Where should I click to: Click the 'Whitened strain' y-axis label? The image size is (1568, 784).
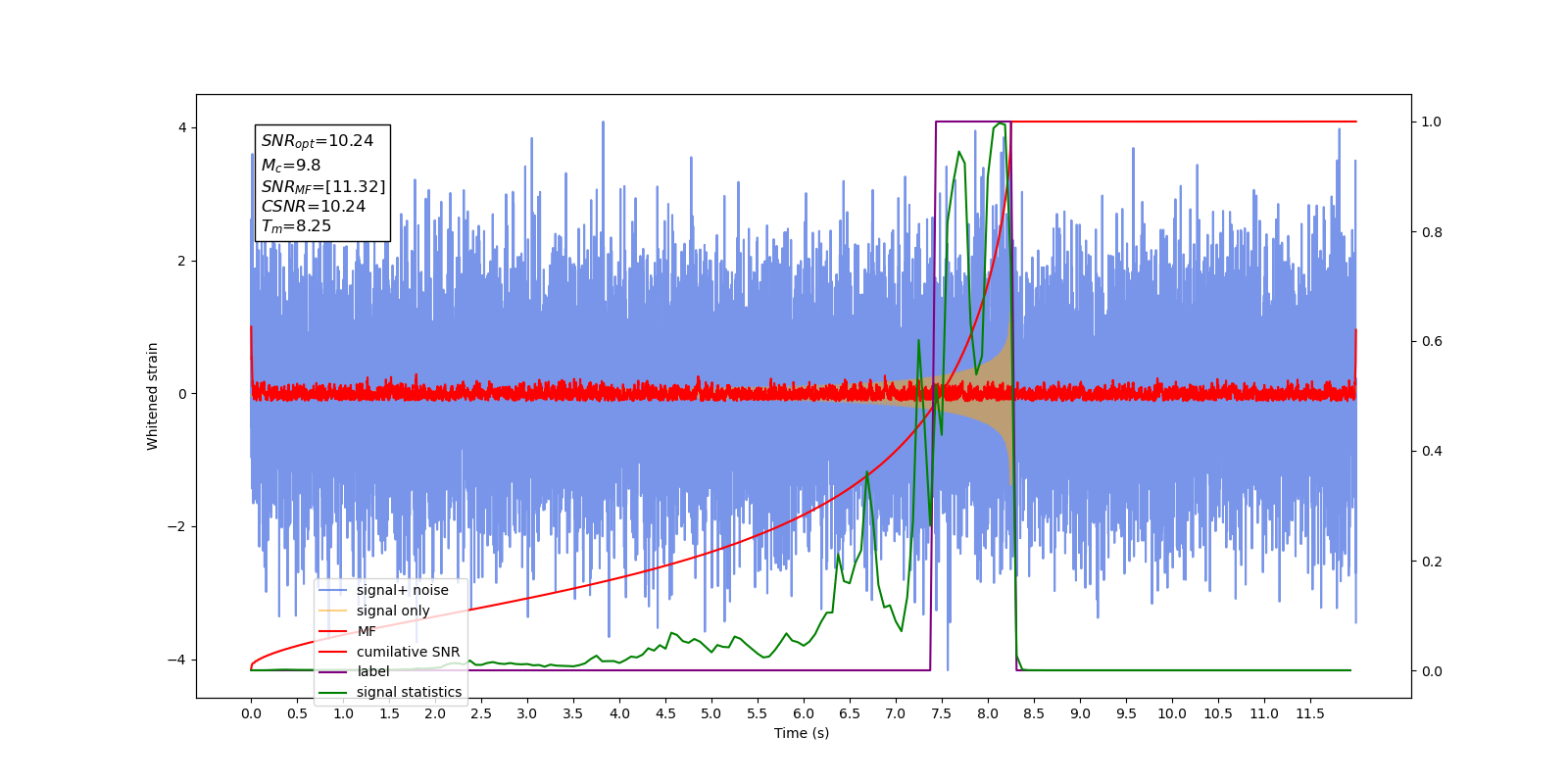pos(152,396)
